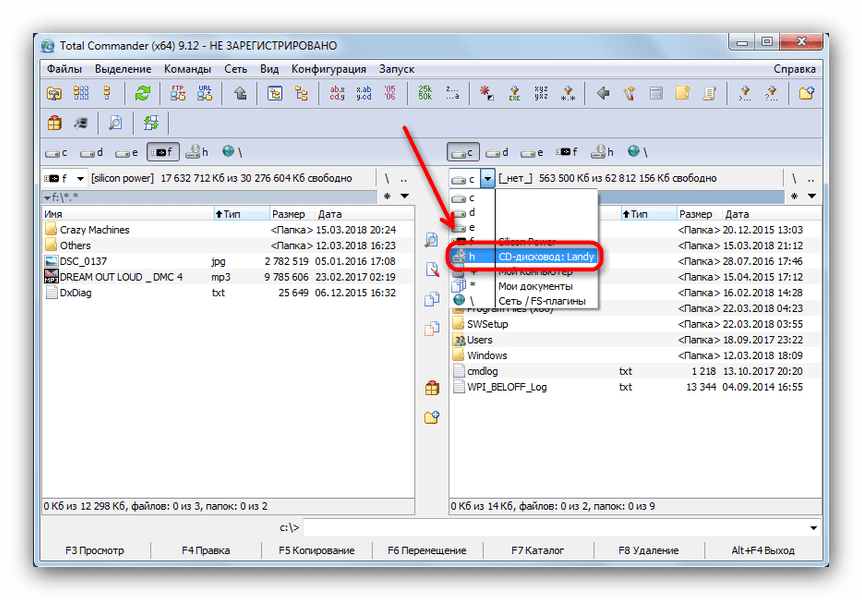Click the Alt+F4 Выход button
Screen dimensions: 862x600
[763, 550]
